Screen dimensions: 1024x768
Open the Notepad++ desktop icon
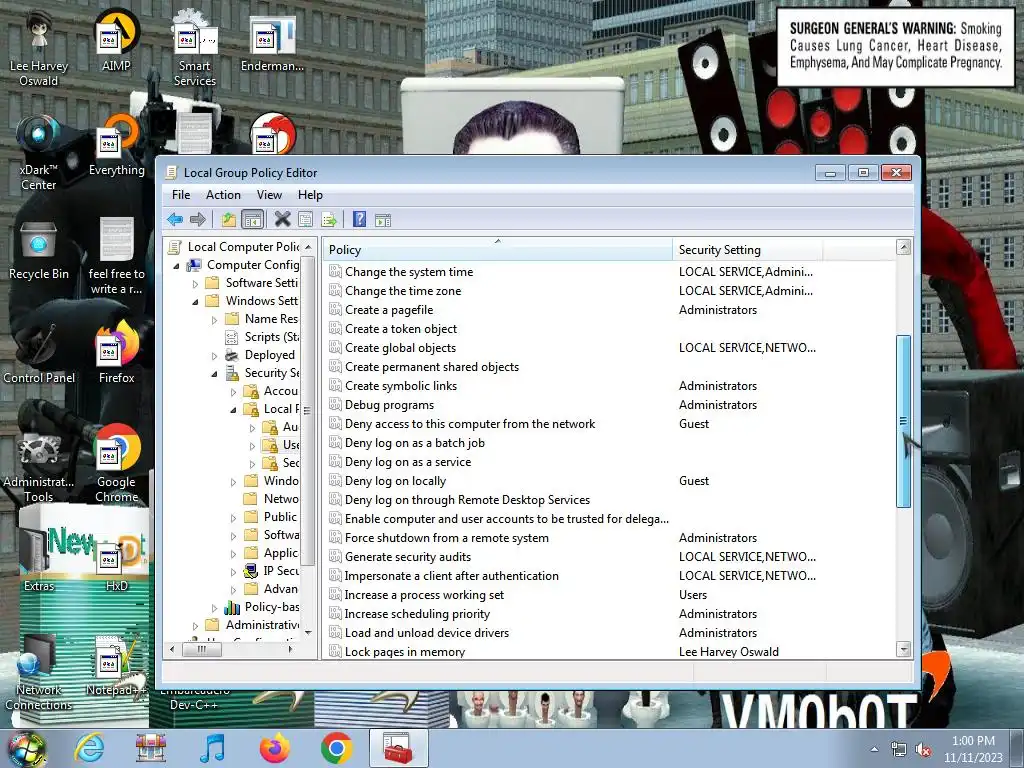pyautogui.click(x=114, y=666)
